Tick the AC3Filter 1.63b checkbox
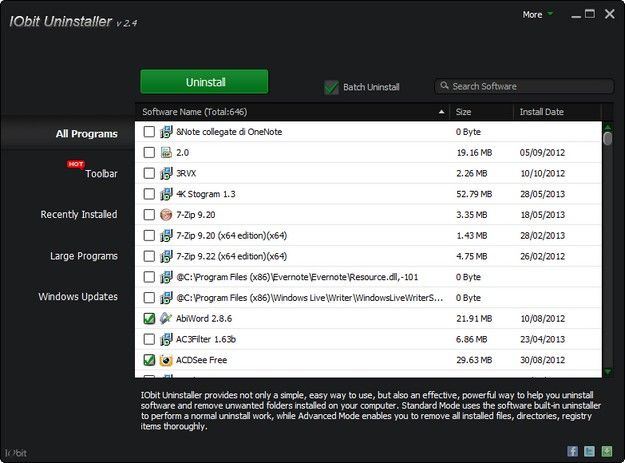625x463 pixels. [x=149, y=338]
